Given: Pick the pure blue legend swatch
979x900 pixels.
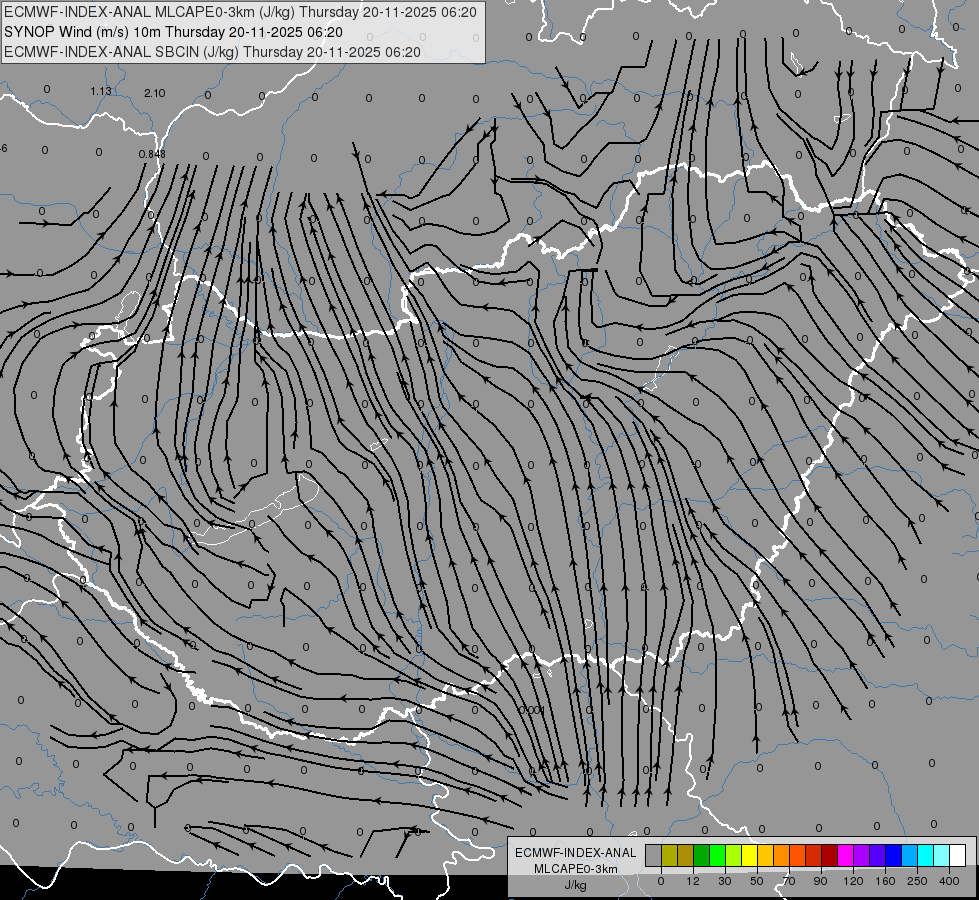Looking at the screenshot, I should [x=893, y=855].
